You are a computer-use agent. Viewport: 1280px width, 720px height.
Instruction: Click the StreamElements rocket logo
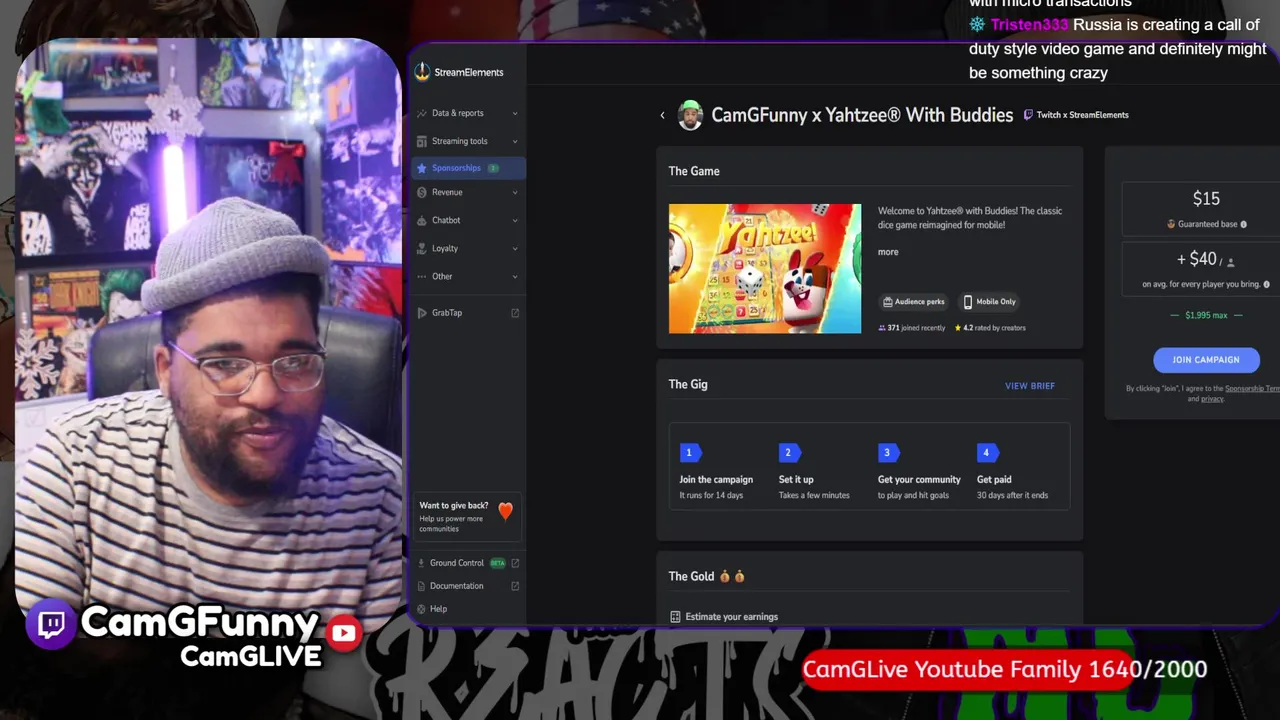coord(422,72)
